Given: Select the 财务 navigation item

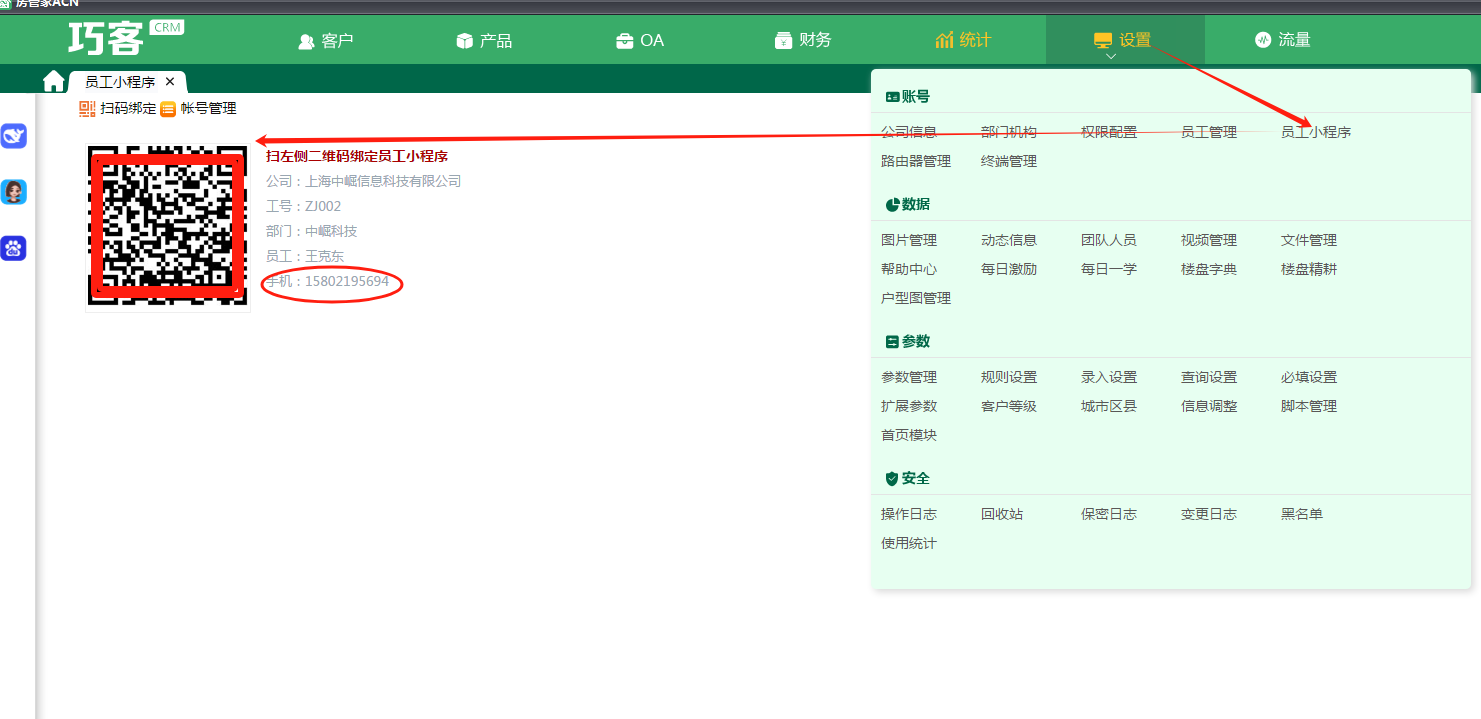Looking at the screenshot, I should point(803,40).
